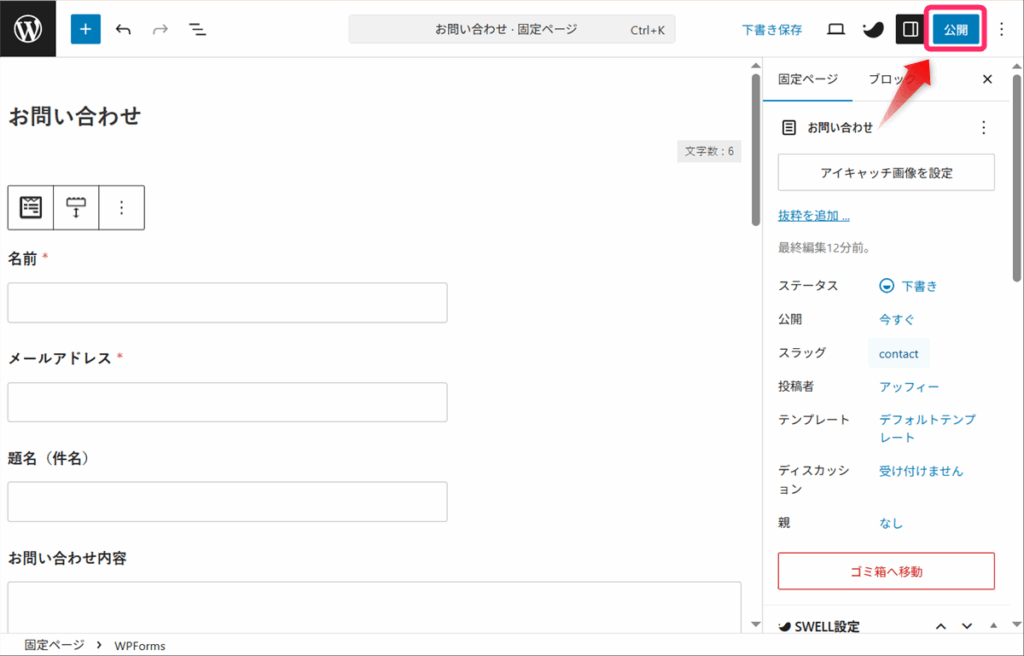Change discussion 受け付けません
The width and height of the screenshot is (1024, 656).
pyautogui.click(x=921, y=471)
